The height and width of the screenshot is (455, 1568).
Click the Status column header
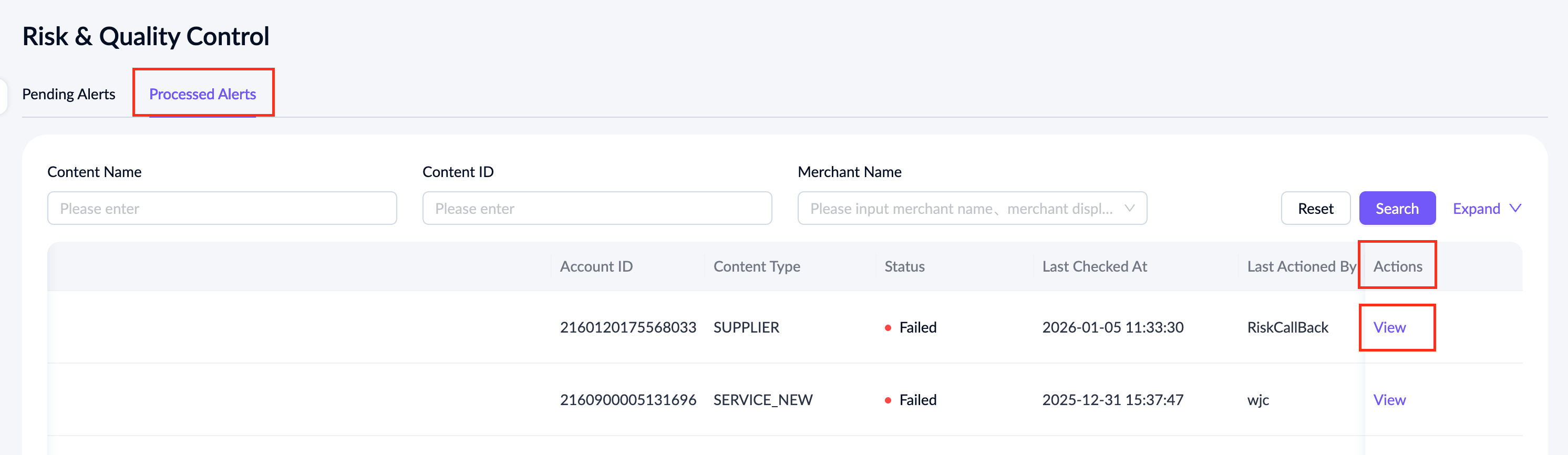[x=904, y=266]
